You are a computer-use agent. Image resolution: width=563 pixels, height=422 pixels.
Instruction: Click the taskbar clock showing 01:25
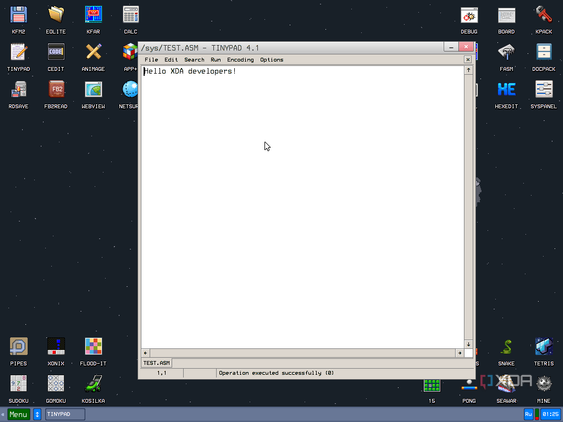click(551, 414)
